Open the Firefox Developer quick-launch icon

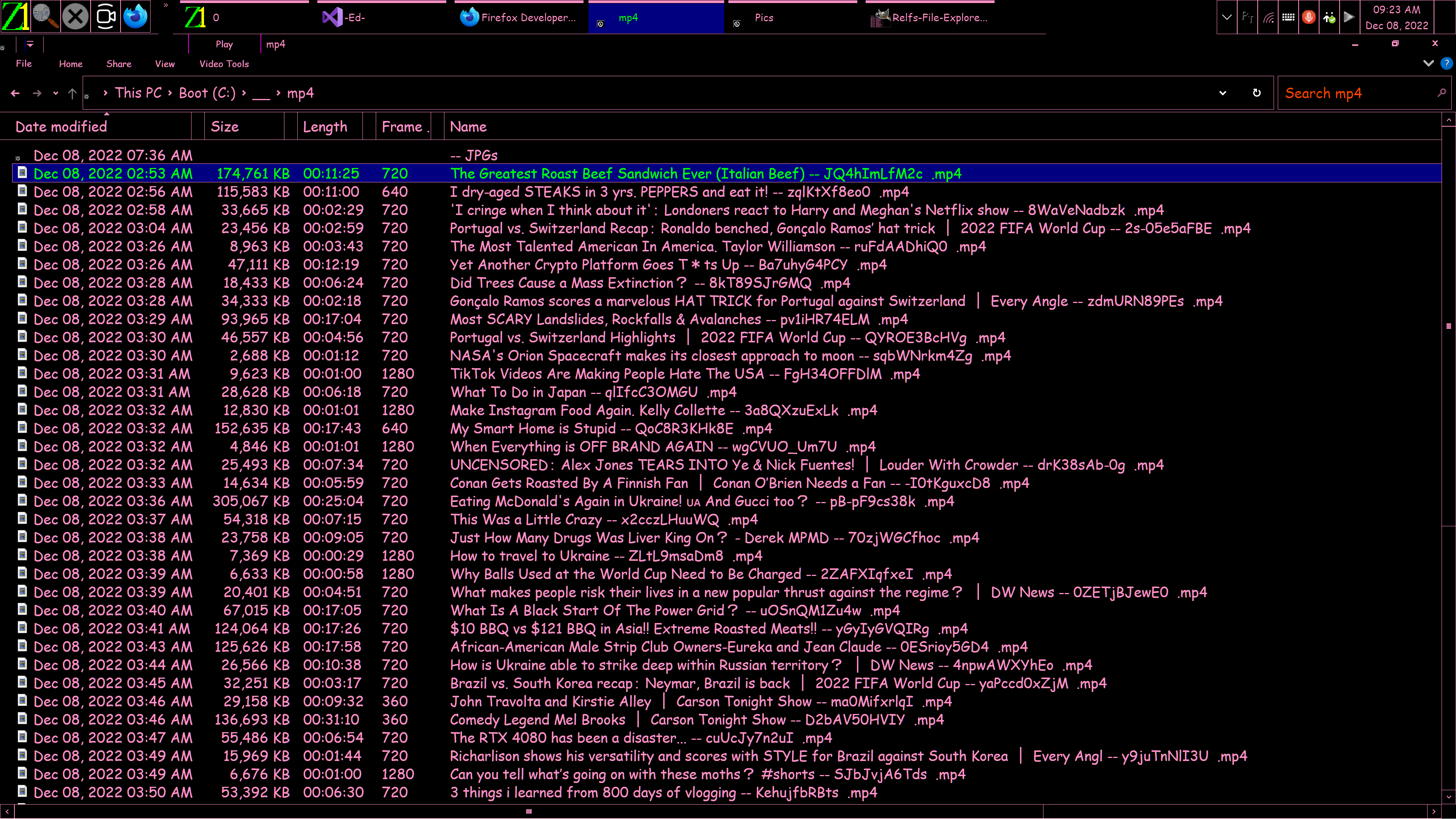coord(136,16)
